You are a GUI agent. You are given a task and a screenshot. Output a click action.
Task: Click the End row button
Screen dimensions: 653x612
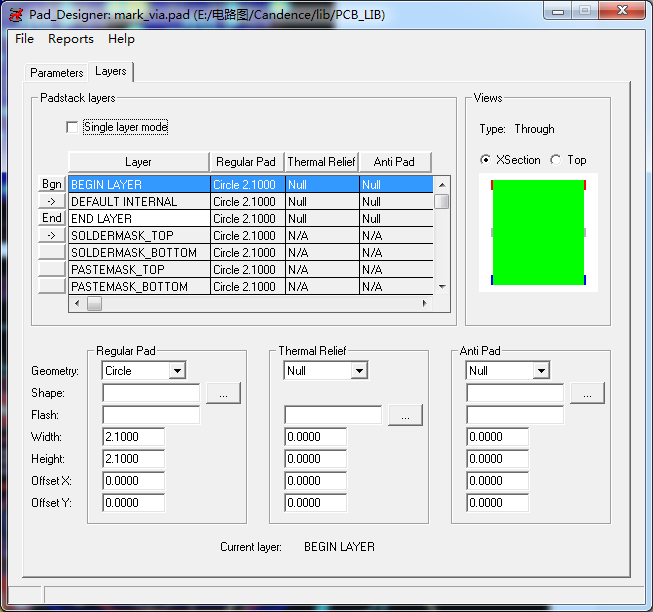[52, 218]
